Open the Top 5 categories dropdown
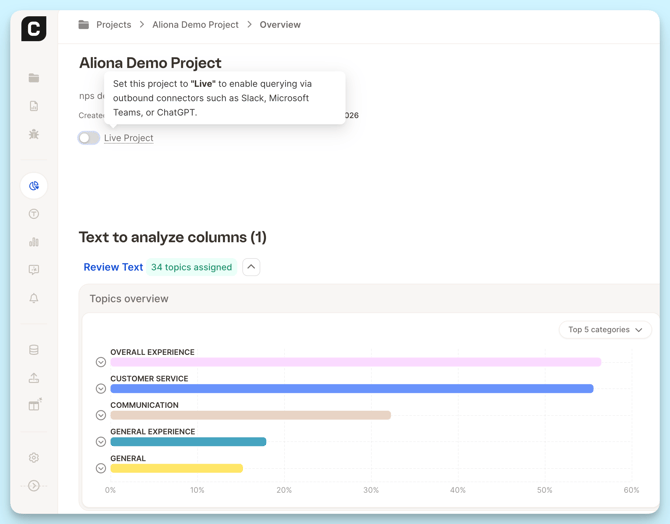 click(x=605, y=330)
